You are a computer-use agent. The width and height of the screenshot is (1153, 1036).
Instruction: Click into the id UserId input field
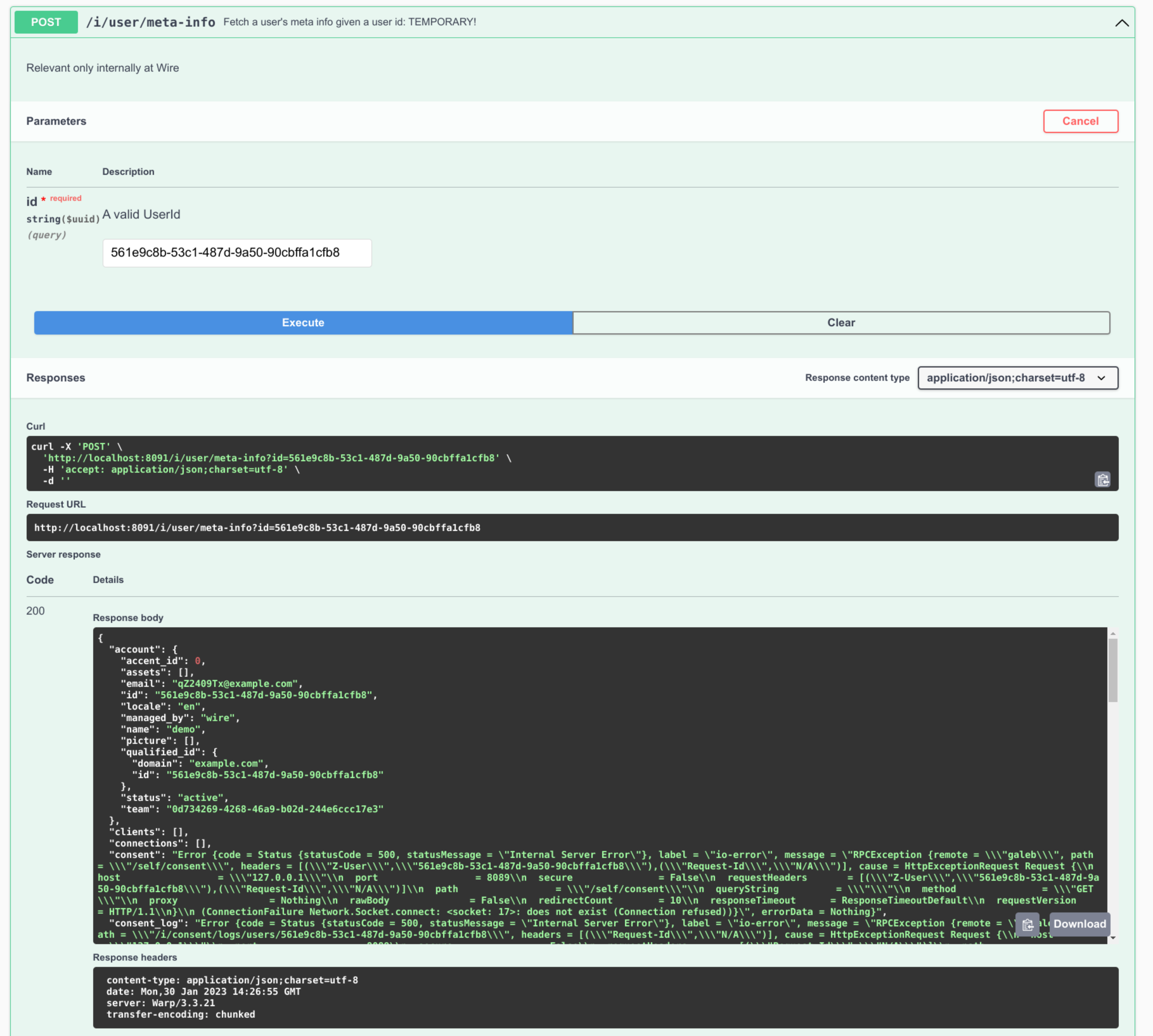pos(237,253)
